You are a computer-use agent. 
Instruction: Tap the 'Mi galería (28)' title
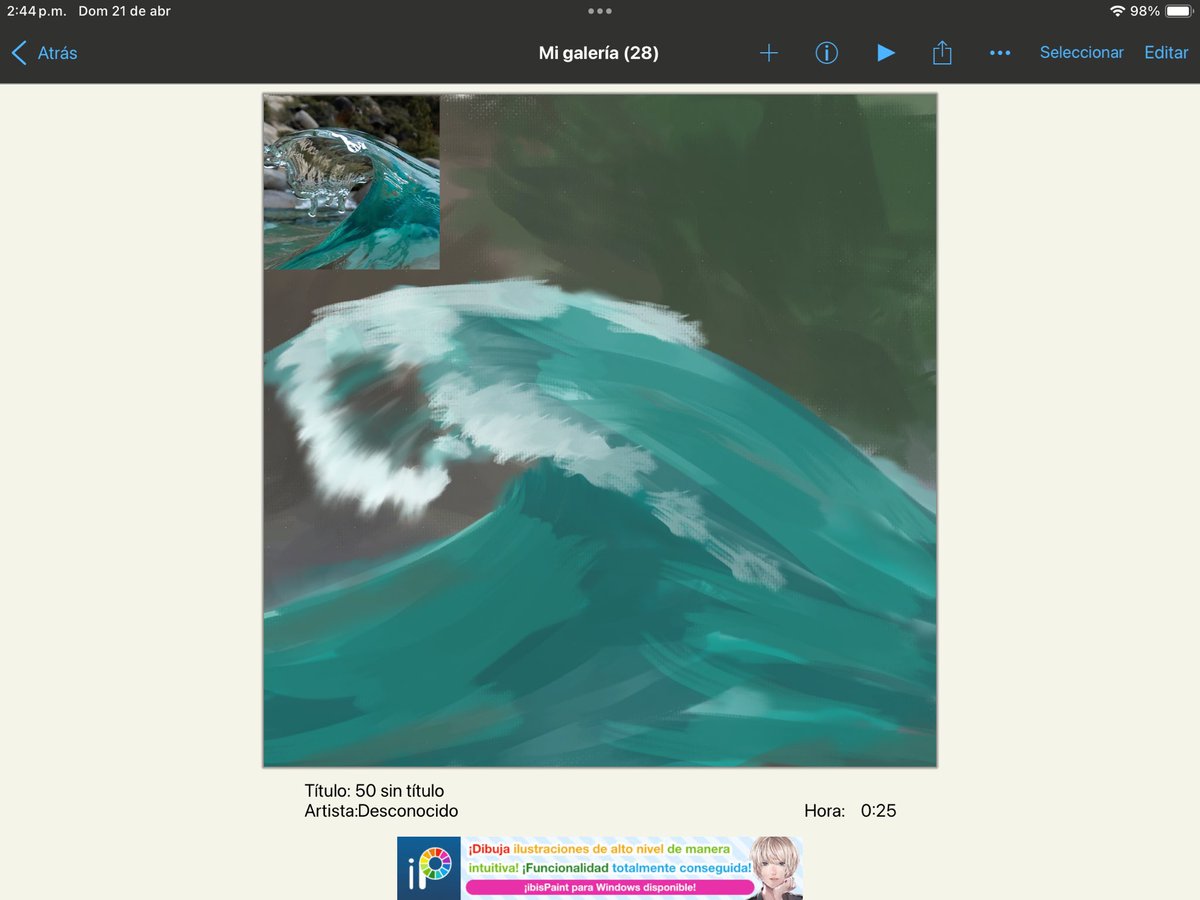(599, 53)
